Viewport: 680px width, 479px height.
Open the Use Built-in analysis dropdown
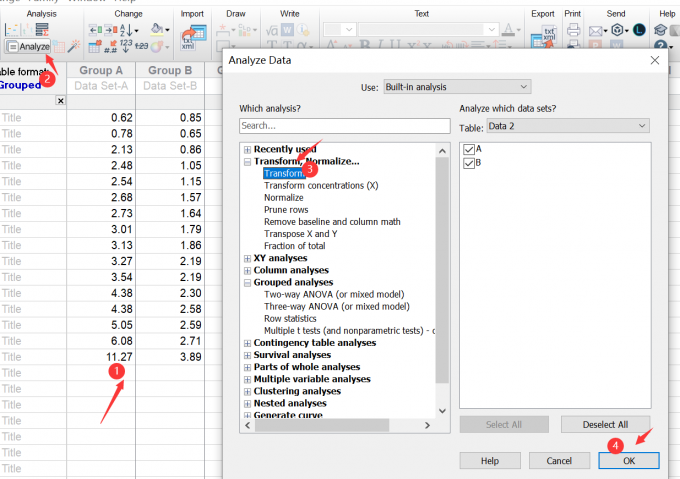tap(457, 87)
